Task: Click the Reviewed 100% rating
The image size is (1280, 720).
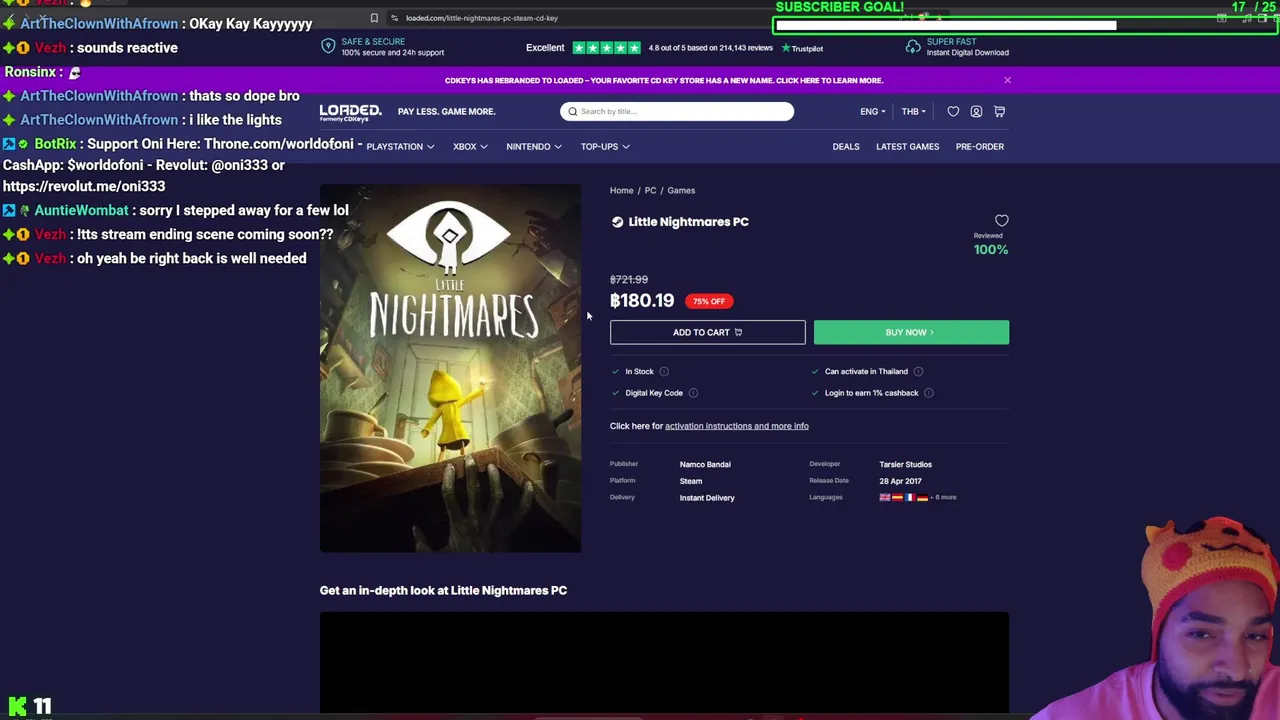Action: pyautogui.click(x=990, y=245)
